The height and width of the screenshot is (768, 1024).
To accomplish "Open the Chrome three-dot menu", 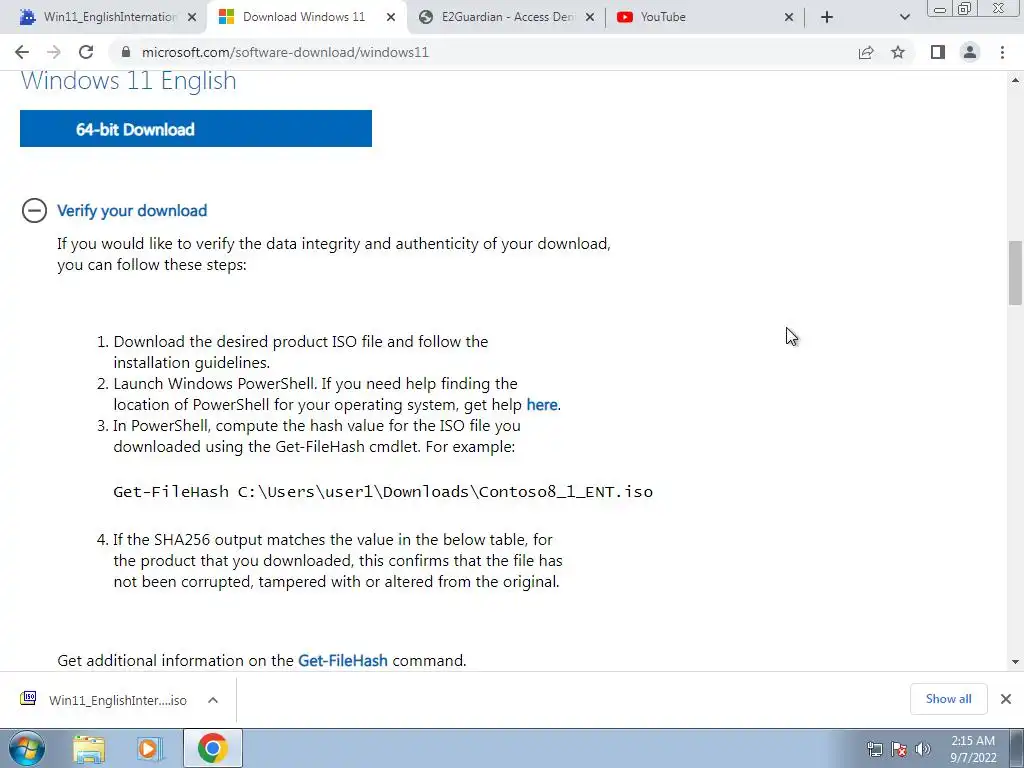I will click(1002, 52).
